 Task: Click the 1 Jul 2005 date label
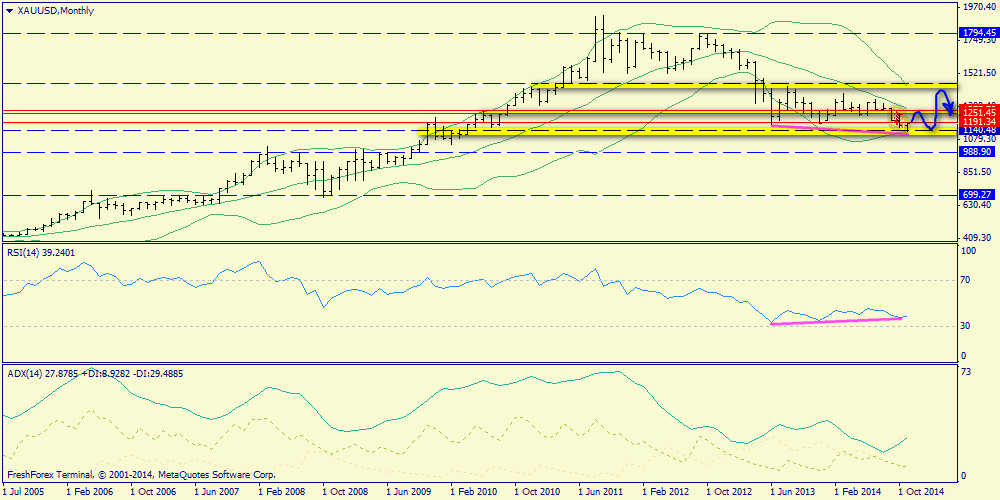coord(27,491)
